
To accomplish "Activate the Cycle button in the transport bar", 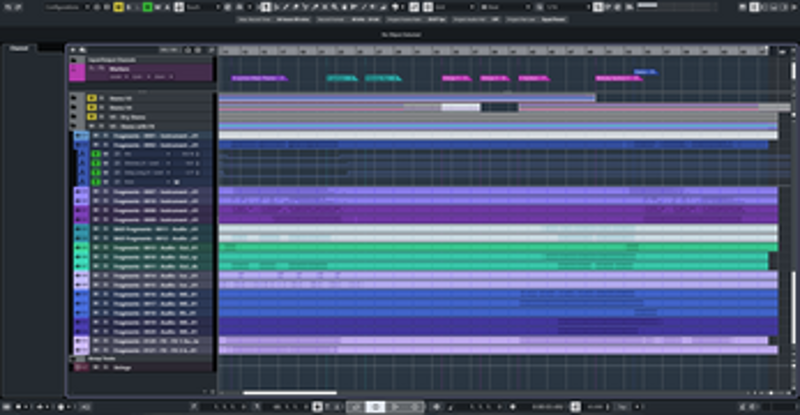I will [x=354, y=407].
